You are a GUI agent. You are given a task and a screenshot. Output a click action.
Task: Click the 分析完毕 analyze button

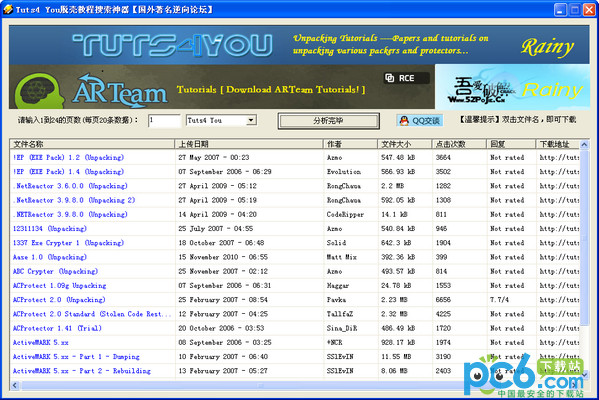(x=329, y=121)
